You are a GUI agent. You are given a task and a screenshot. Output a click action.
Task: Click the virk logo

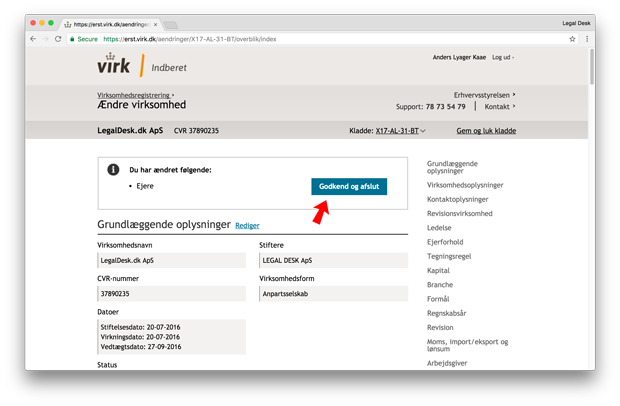click(114, 64)
